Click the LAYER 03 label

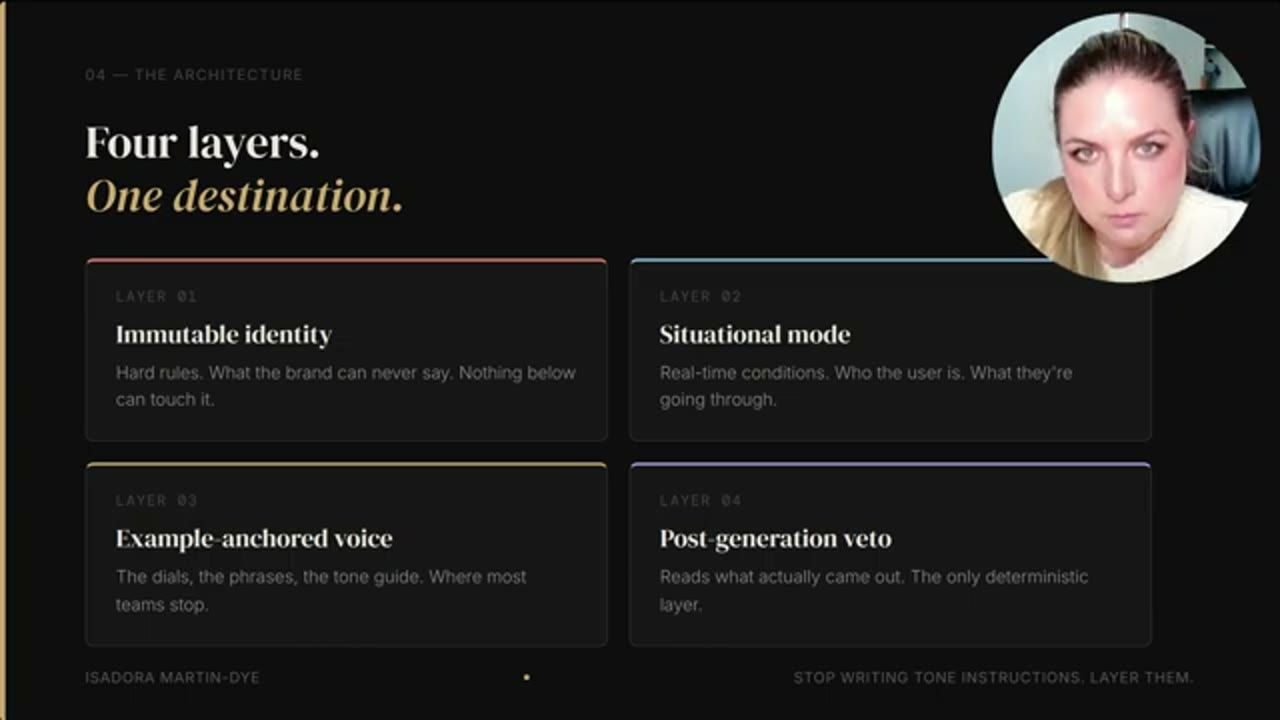(156, 501)
